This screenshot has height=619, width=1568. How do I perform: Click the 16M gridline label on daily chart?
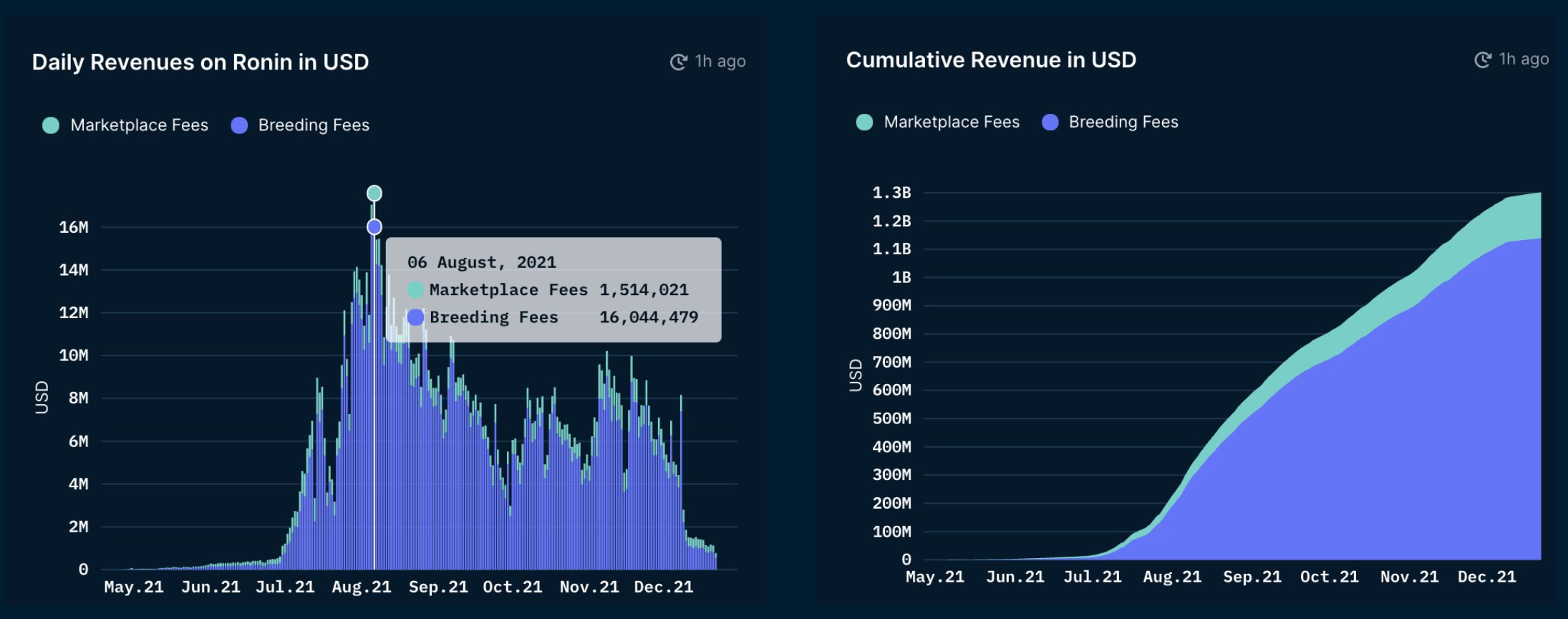pos(74,227)
